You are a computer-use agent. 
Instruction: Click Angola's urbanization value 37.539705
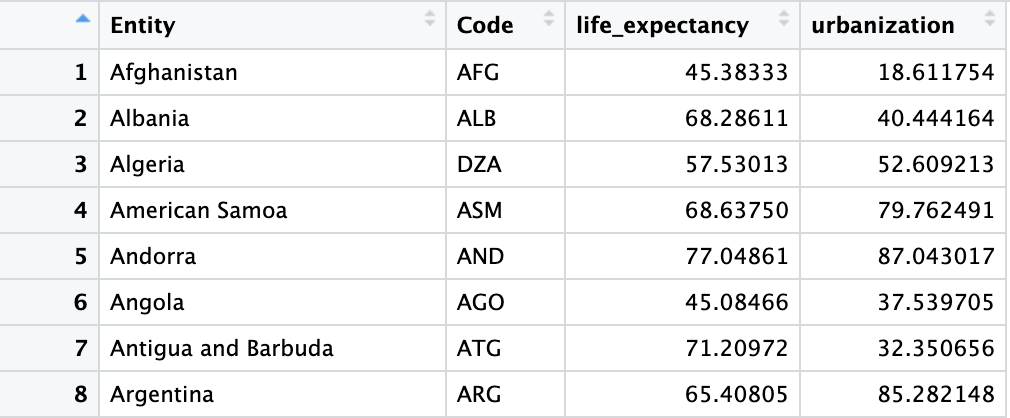pyautogui.click(x=937, y=303)
